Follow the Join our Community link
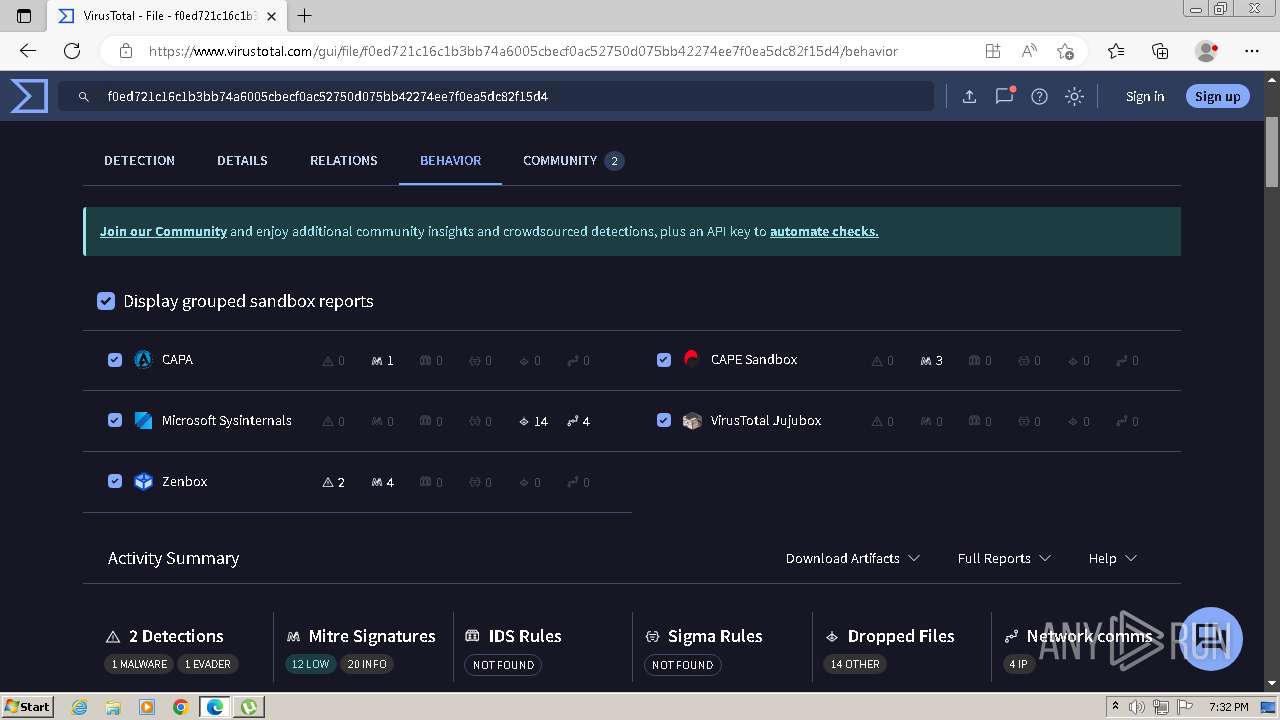The image size is (1280, 720). 163,231
